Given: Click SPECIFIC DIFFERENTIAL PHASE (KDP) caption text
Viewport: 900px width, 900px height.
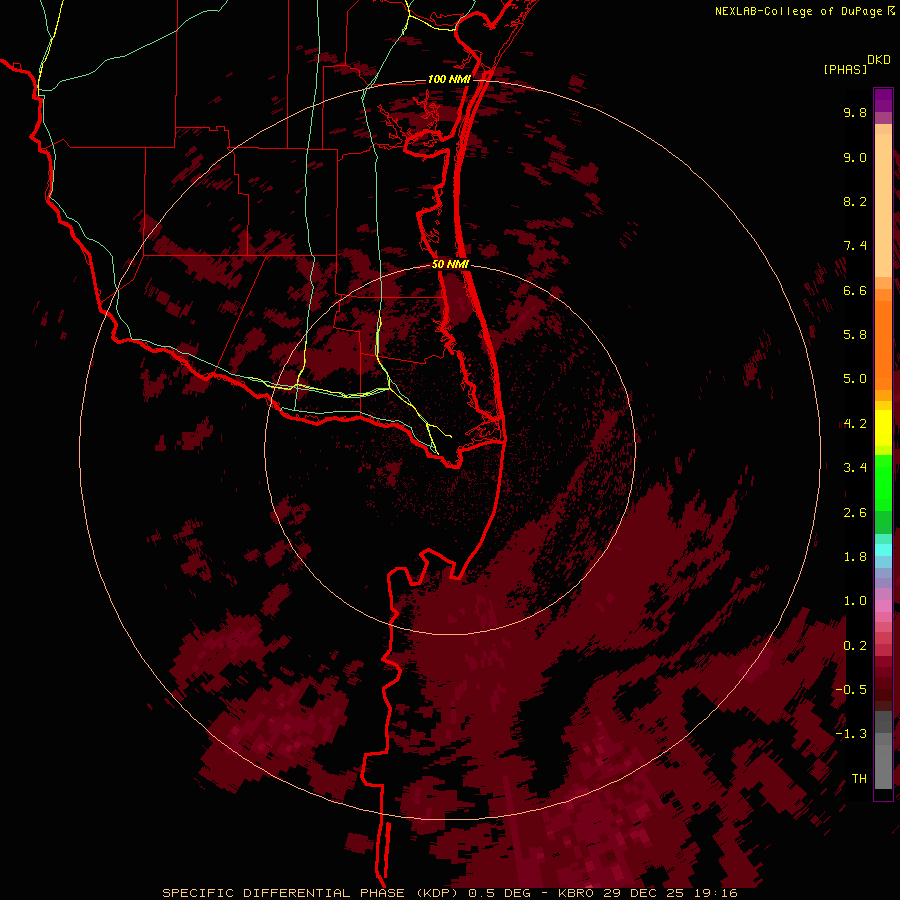Looking at the screenshot, I should click(312, 893).
